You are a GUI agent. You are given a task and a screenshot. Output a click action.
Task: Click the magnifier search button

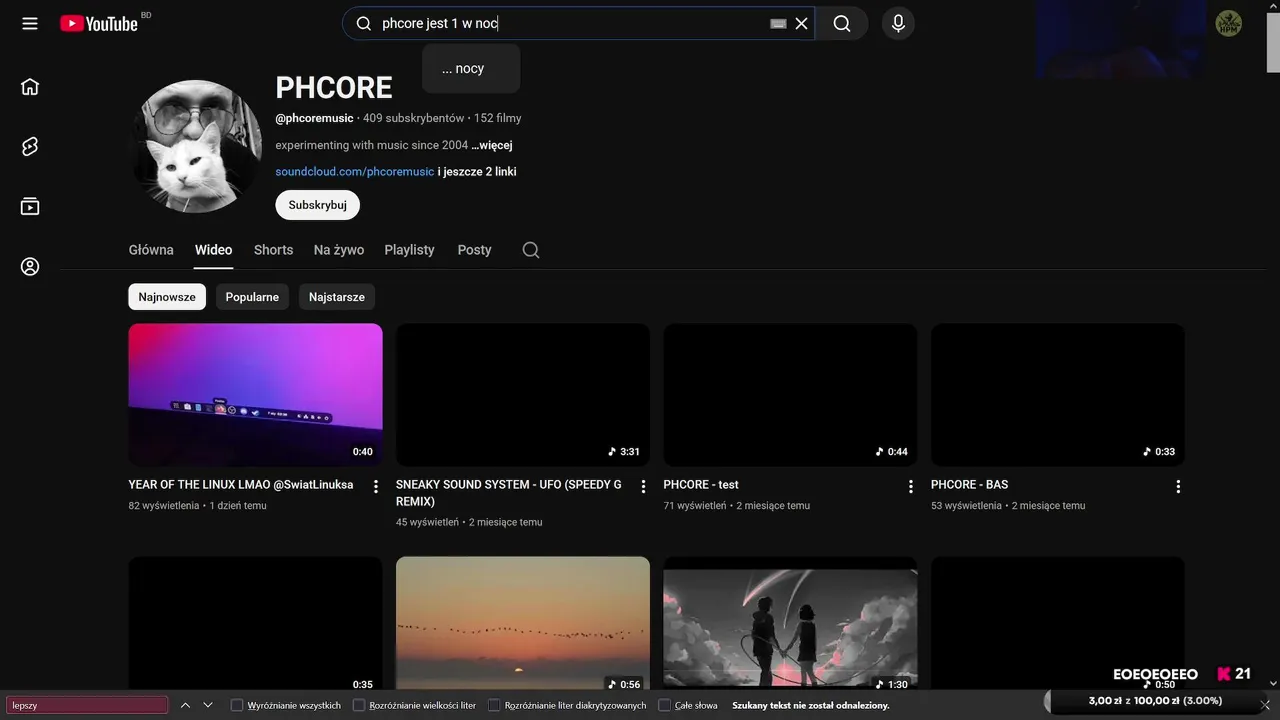click(842, 23)
